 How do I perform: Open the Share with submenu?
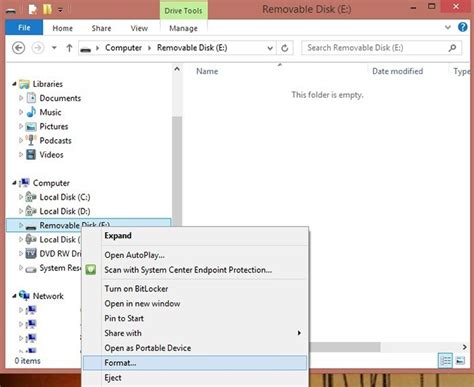(x=195, y=333)
